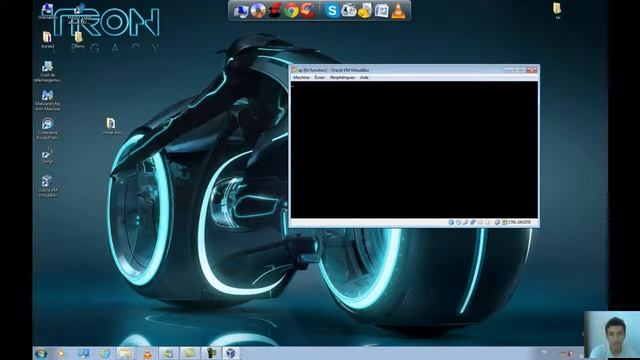Select the folder icon at top-right desktop corner
640x360 pixels.
click(557, 11)
